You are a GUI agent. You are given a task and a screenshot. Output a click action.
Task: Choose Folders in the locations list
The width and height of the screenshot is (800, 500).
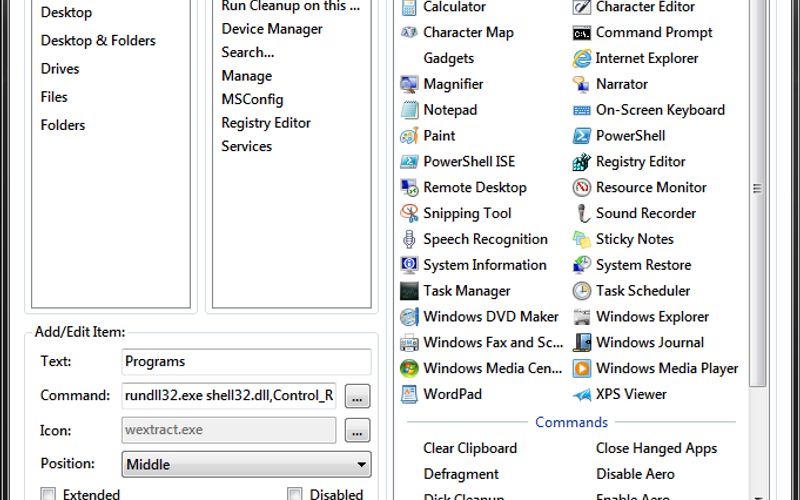pyautogui.click(x=63, y=125)
